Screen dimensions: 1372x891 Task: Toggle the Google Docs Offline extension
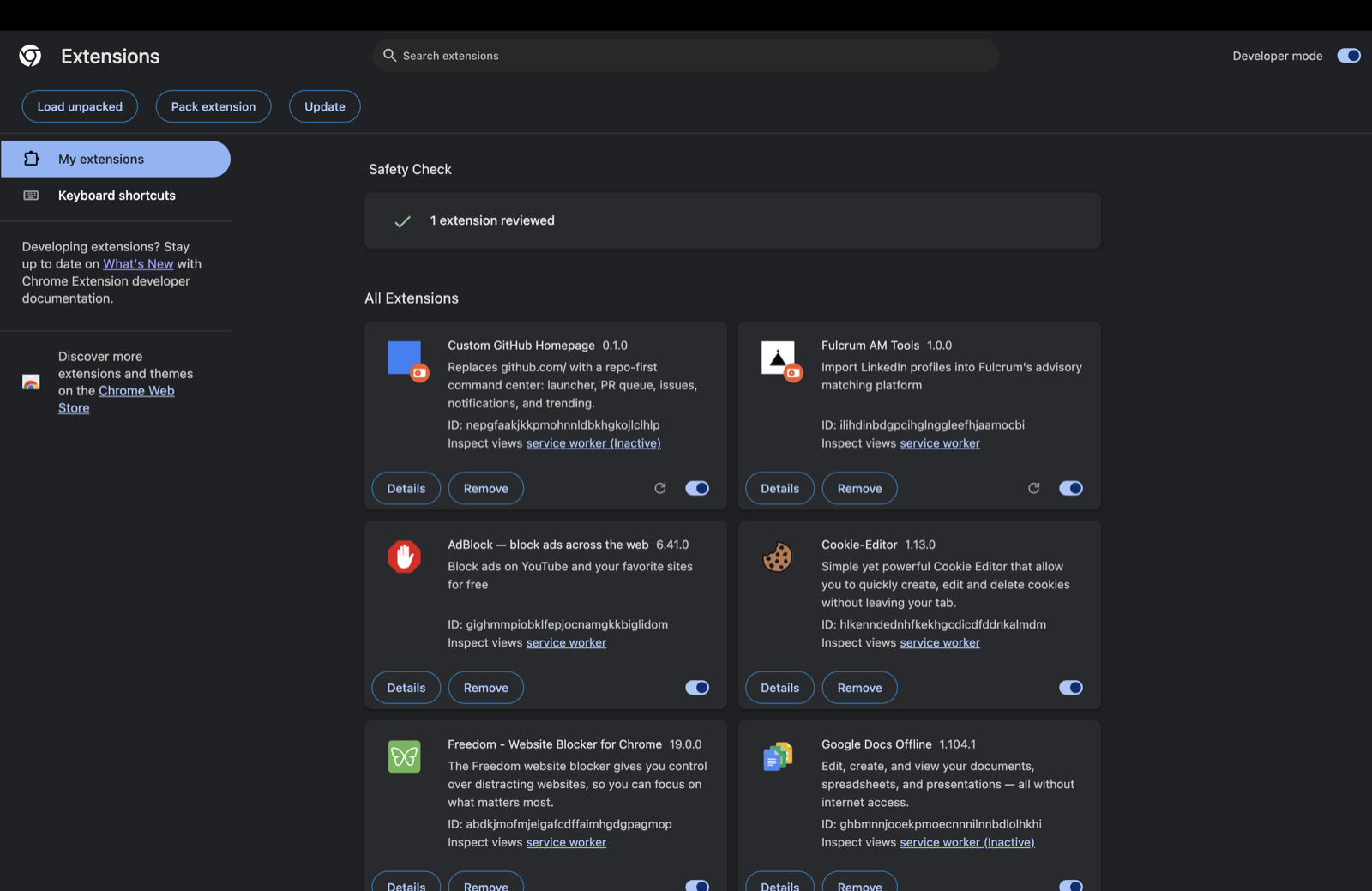click(1071, 885)
